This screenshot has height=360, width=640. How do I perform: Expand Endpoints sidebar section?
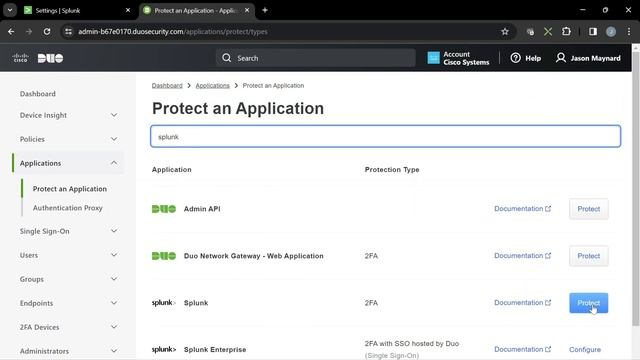(68, 303)
